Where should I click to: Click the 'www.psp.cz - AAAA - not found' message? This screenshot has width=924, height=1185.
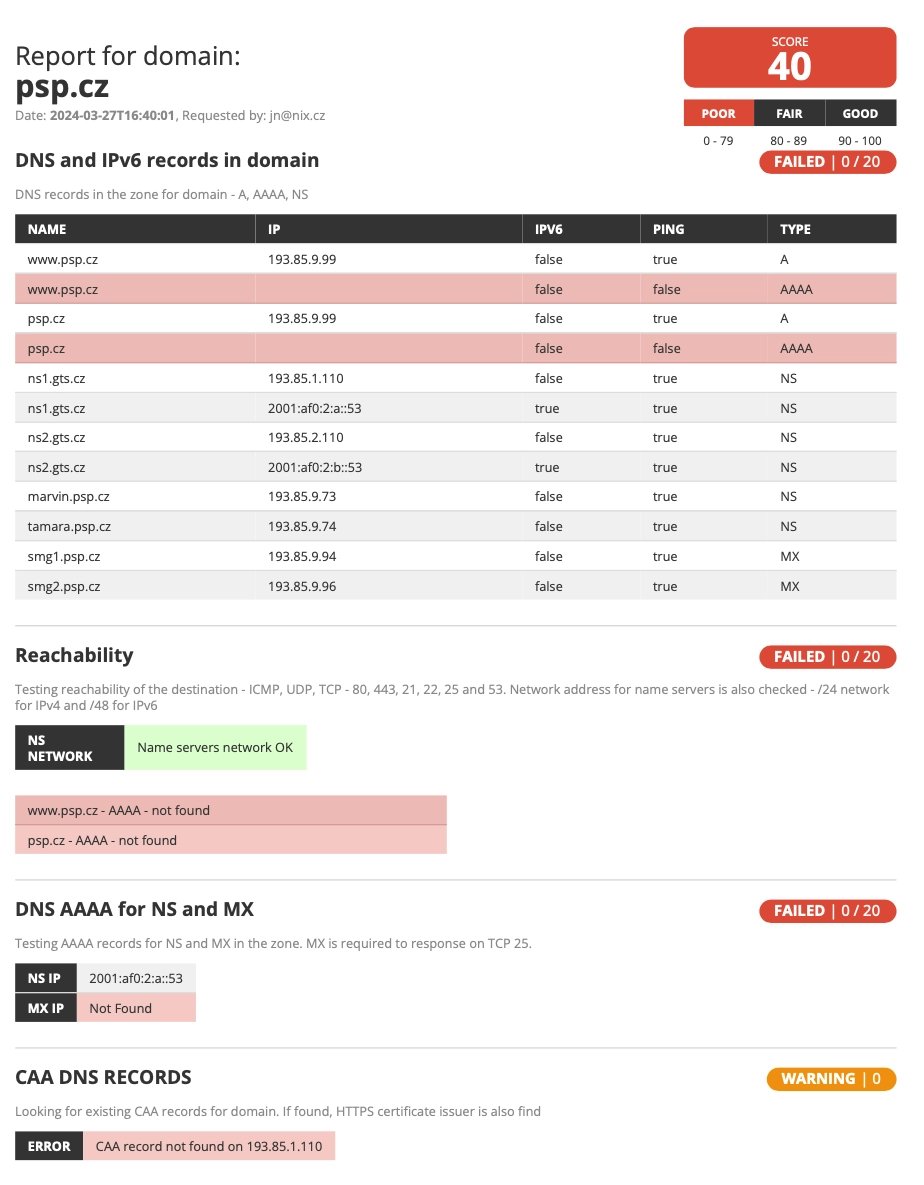point(119,811)
